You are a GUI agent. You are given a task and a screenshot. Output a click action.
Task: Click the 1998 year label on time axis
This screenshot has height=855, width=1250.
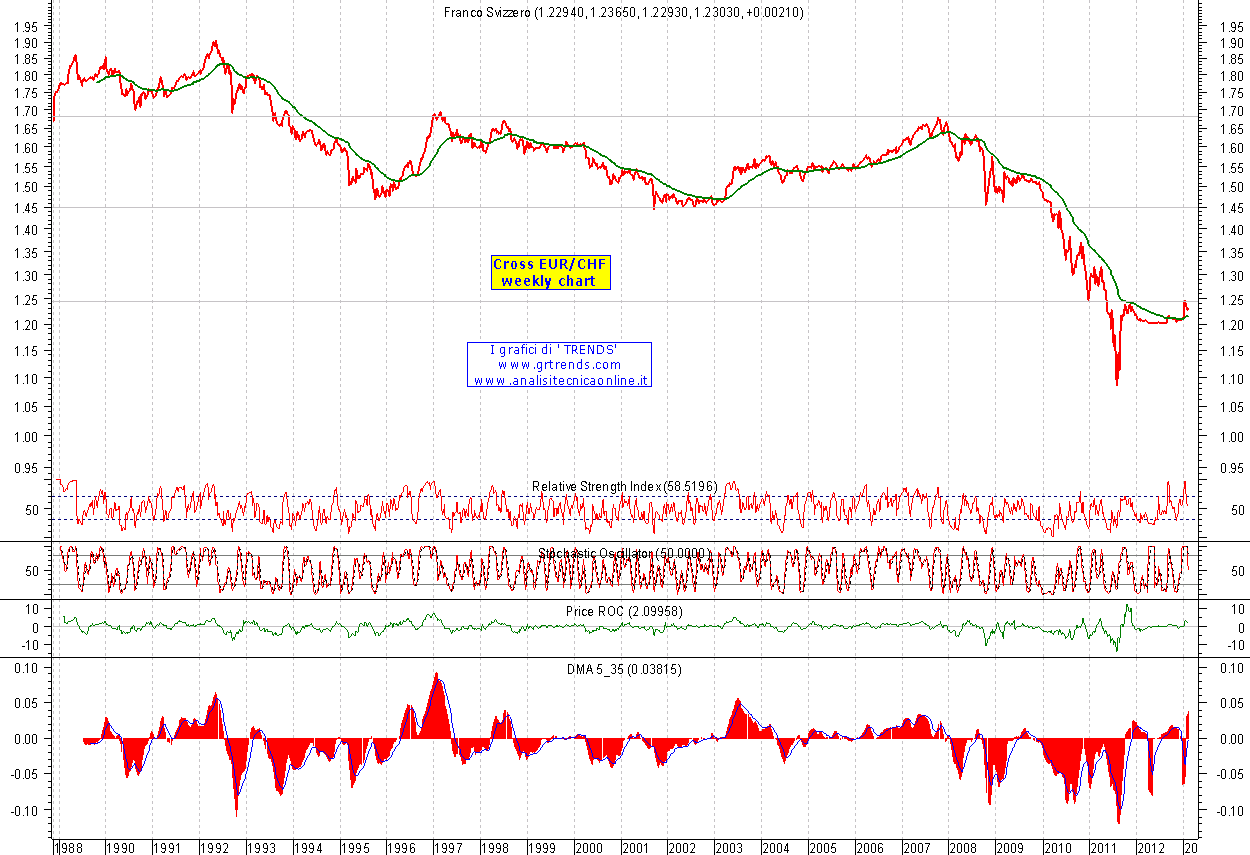496,847
